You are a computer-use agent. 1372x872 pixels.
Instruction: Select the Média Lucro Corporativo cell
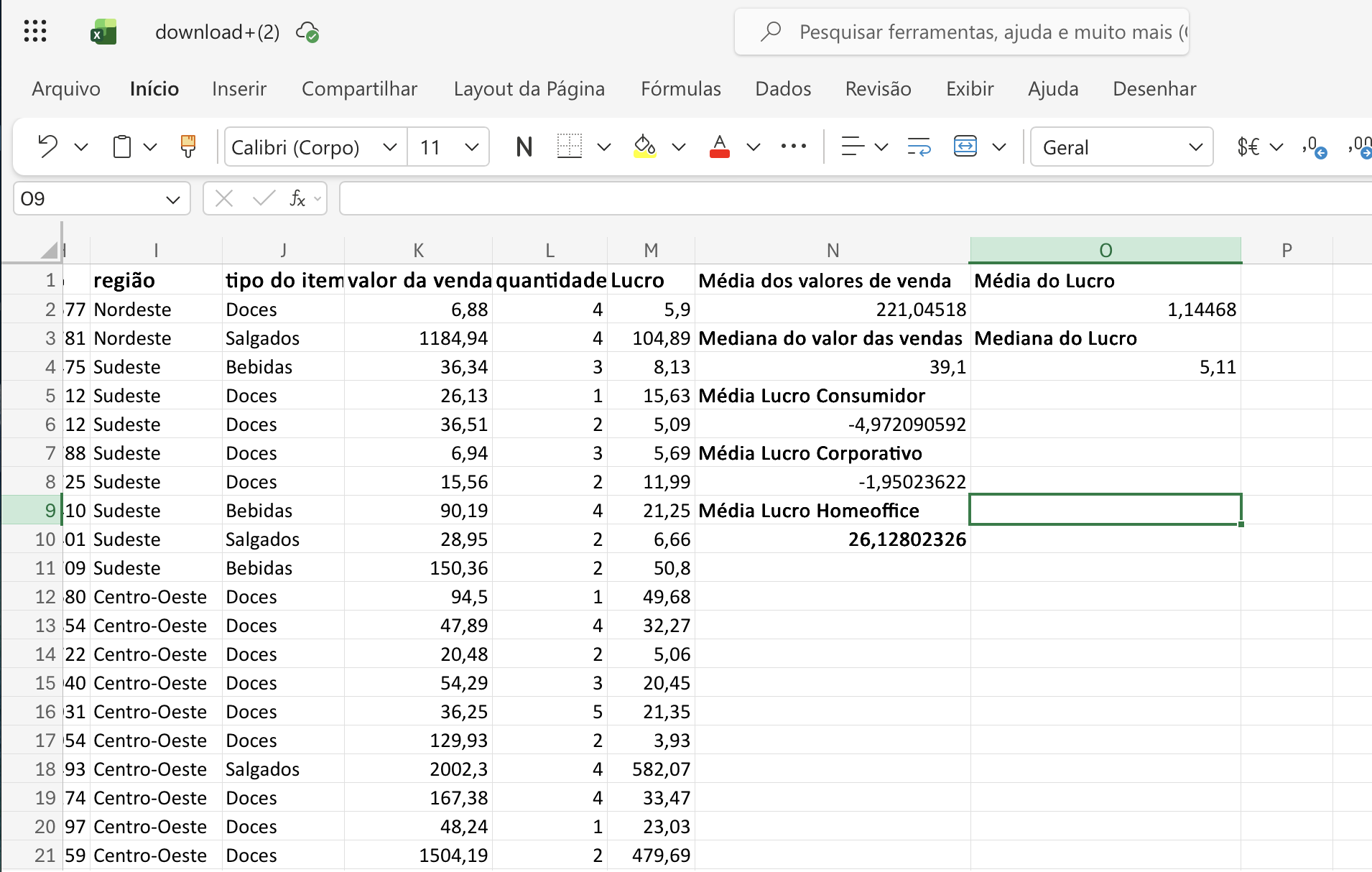tap(833, 453)
